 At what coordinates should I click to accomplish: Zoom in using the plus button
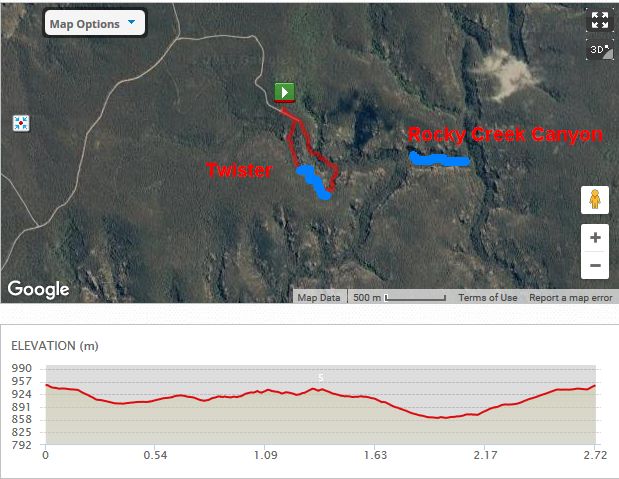(x=595, y=238)
